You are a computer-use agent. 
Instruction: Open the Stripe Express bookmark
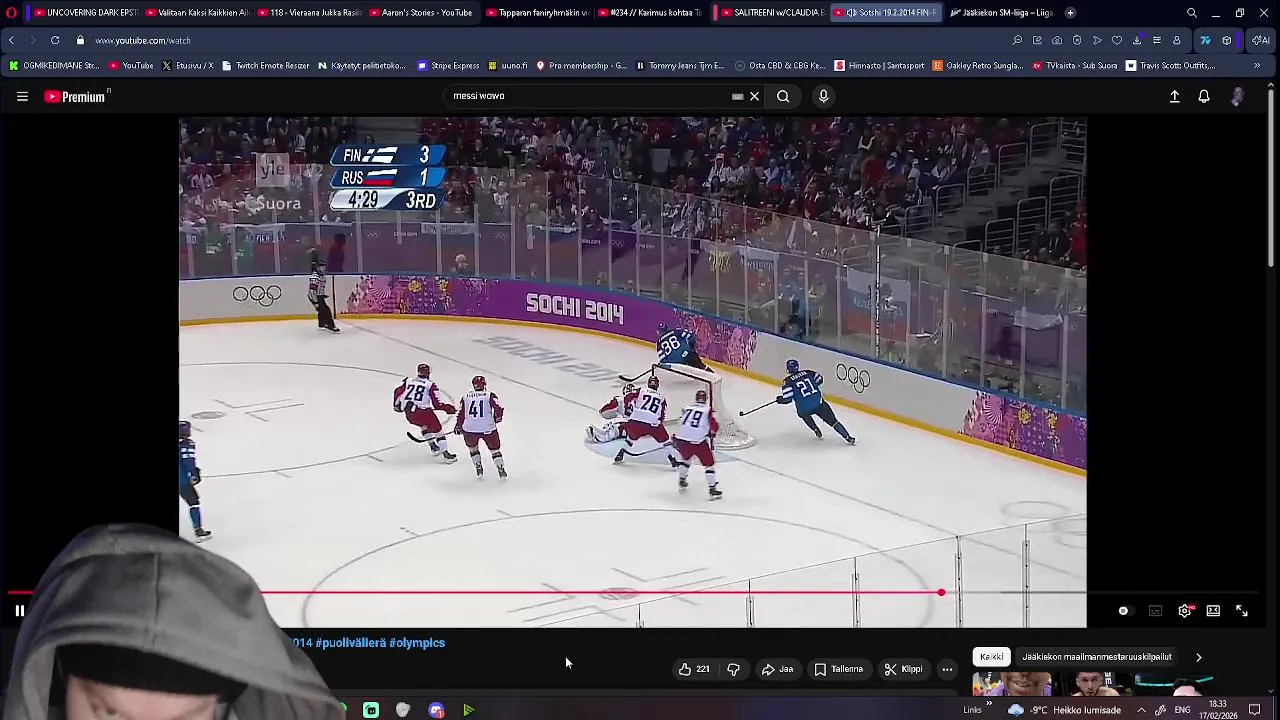click(448, 65)
